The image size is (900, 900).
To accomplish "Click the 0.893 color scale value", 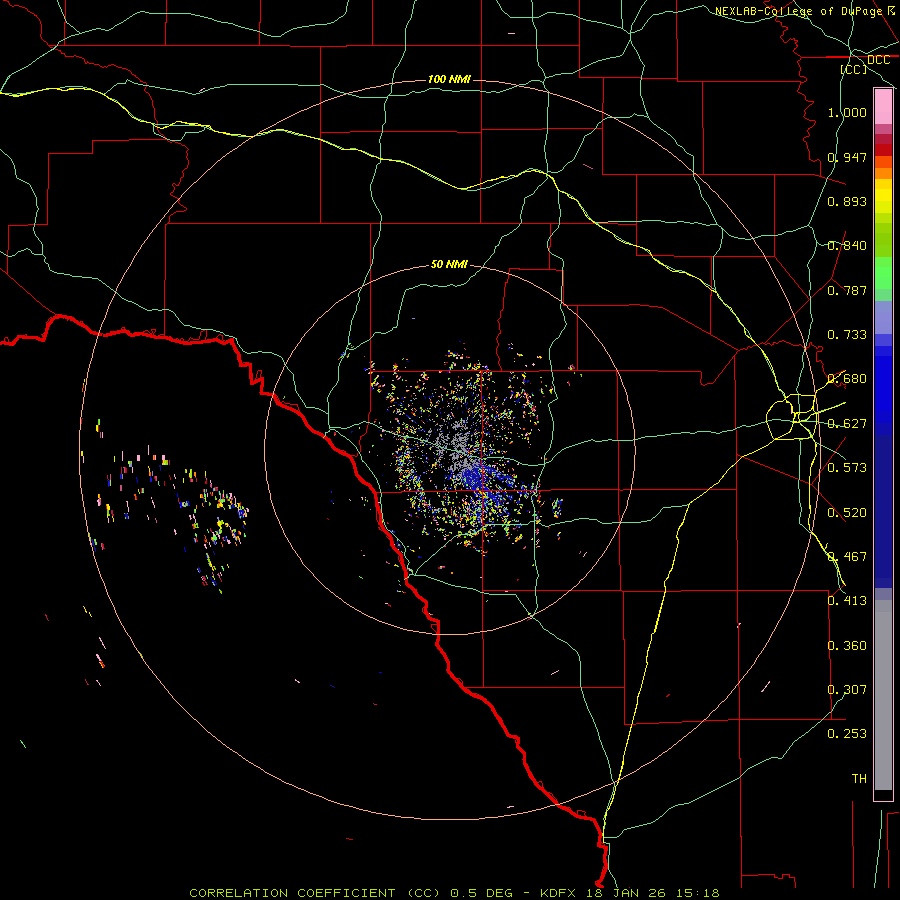I will tap(847, 201).
